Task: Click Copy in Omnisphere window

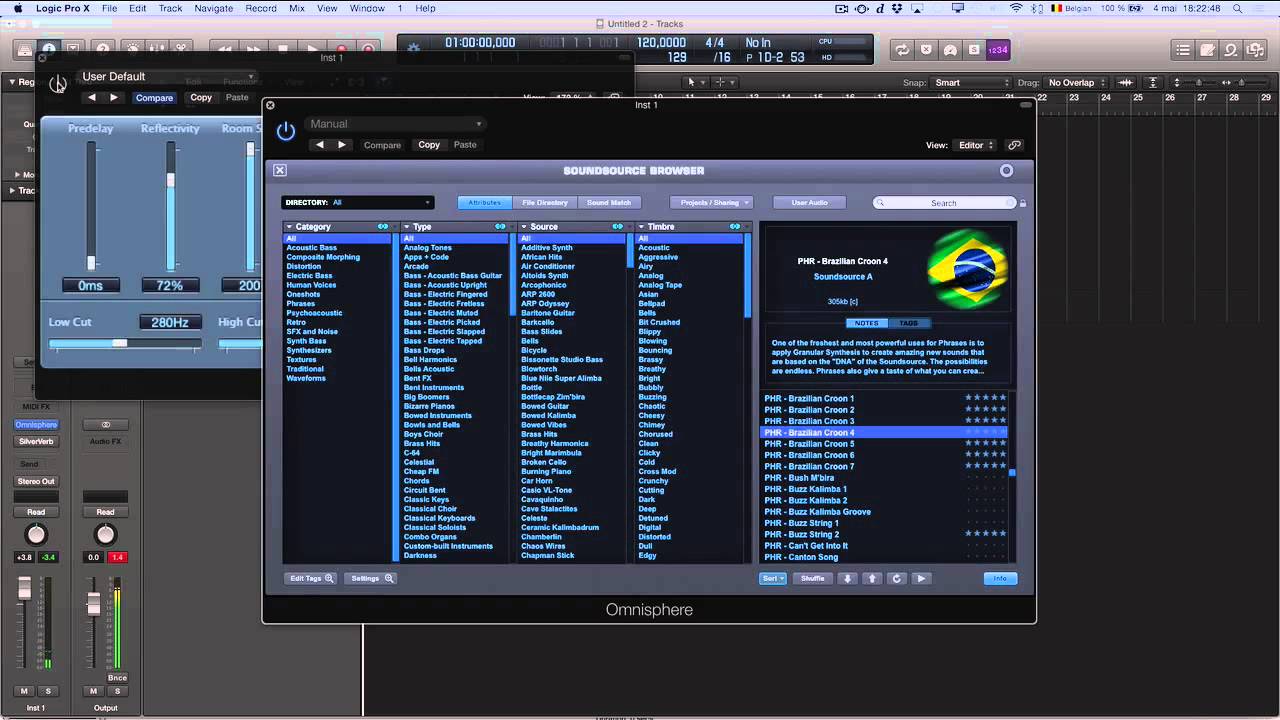Action: pyautogui.click(x=429, y=145)
